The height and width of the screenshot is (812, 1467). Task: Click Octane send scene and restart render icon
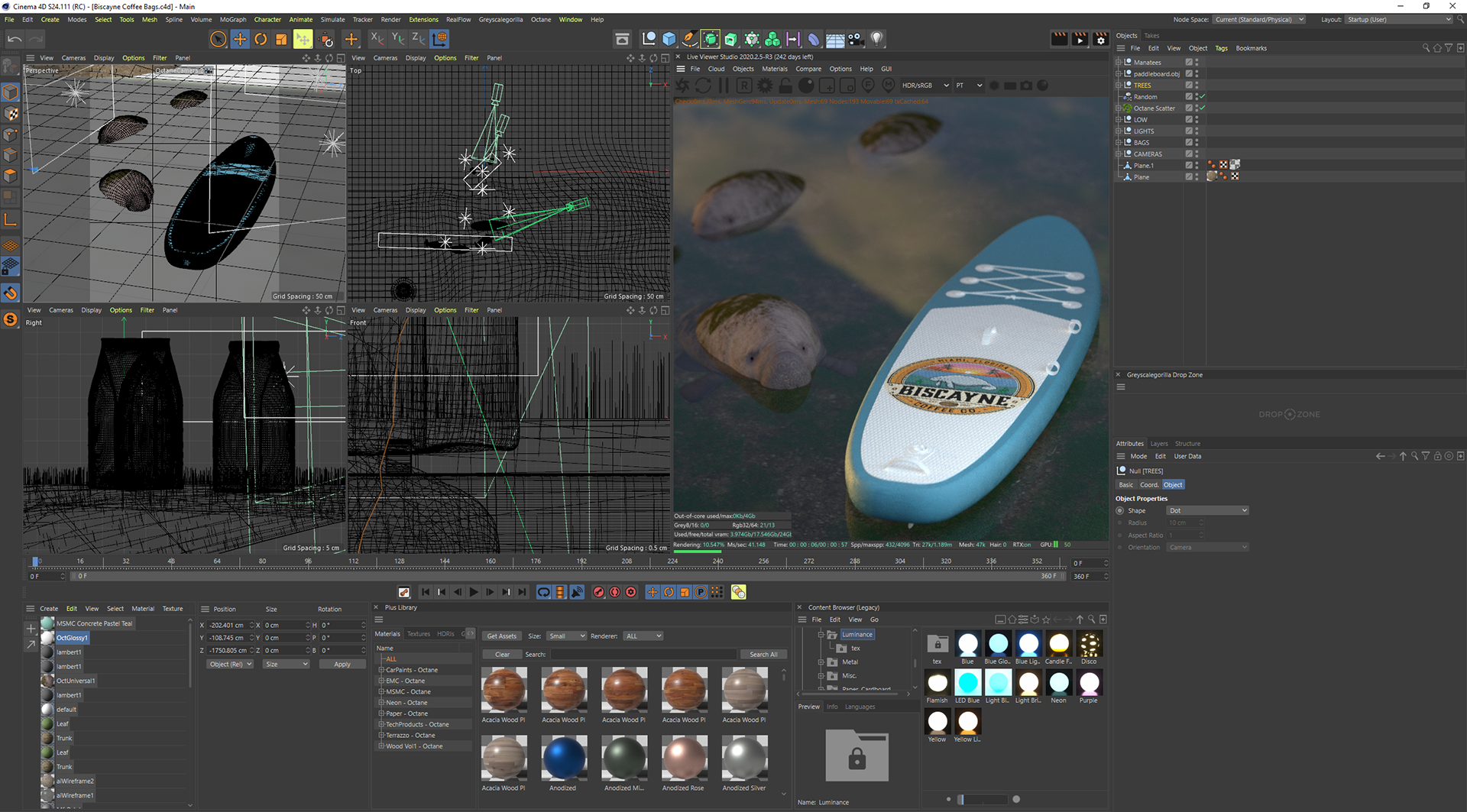682,86
